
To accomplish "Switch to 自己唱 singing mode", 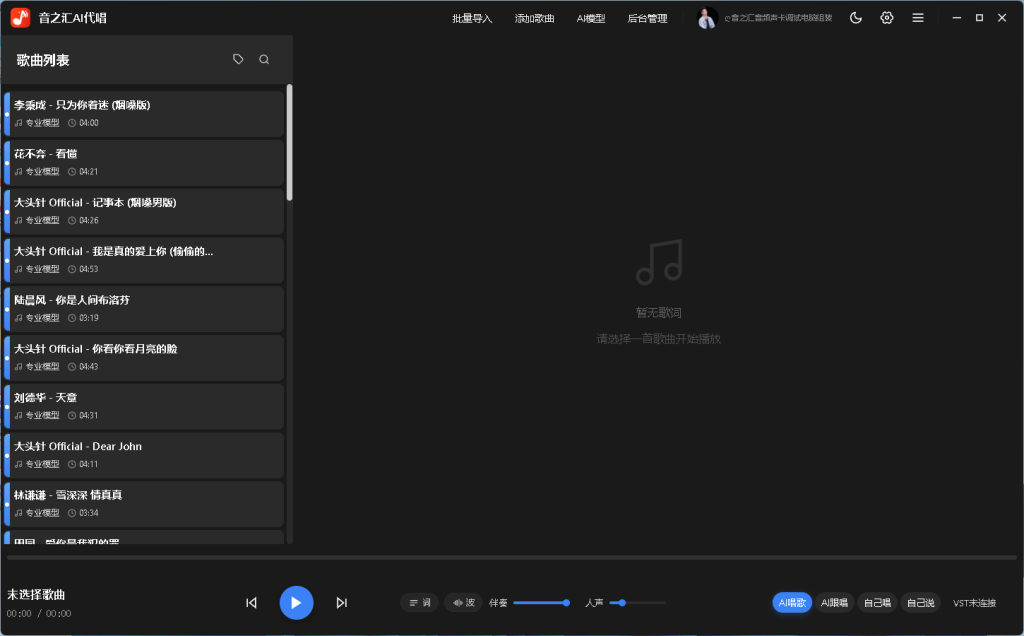I will tap(877, 602).
